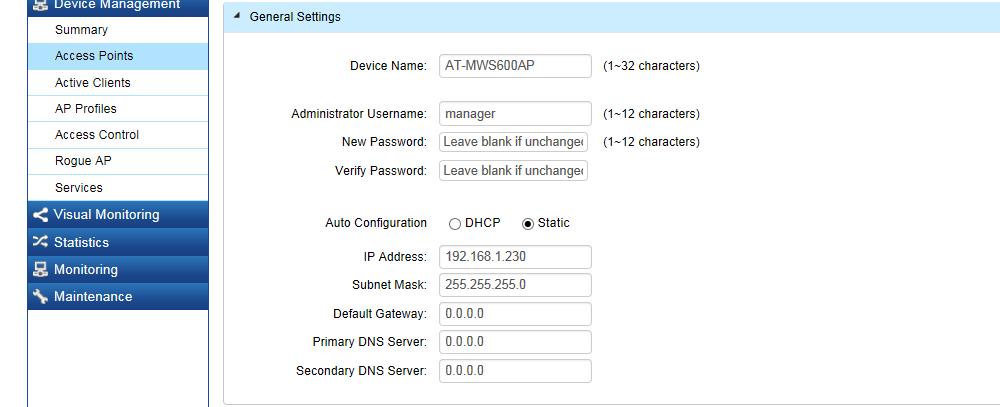Click the IP Address field
The height and width of the screenshot is (407, 1000).
(515, 257)
